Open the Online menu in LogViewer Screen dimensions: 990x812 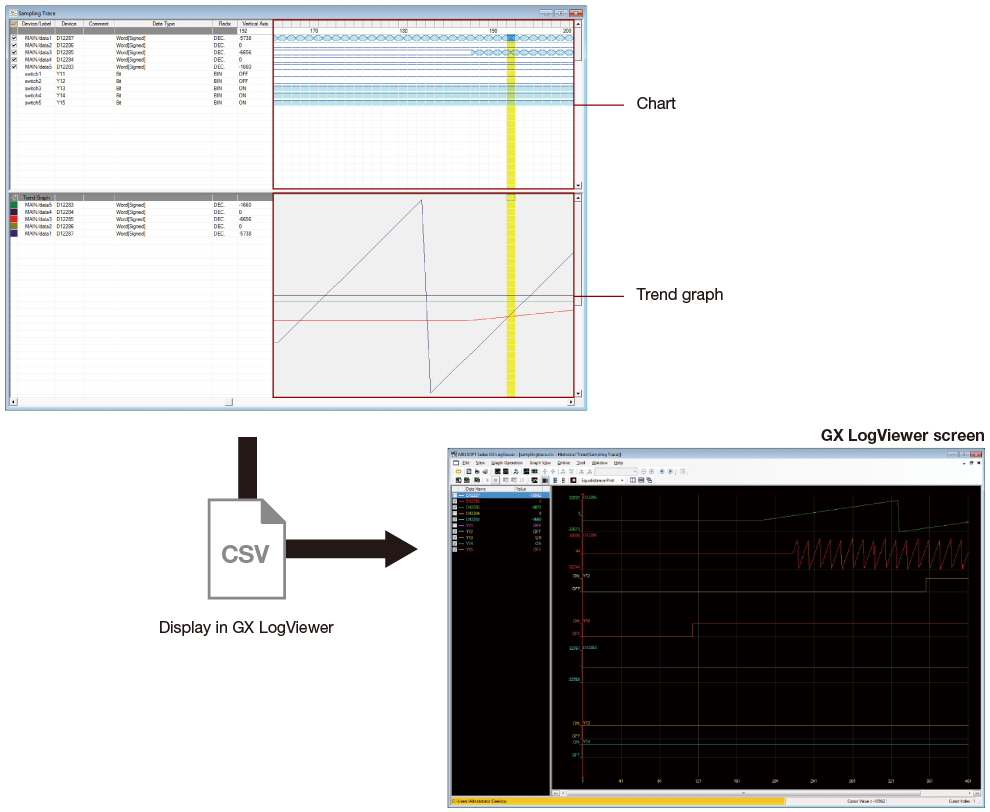click(563, 463)
